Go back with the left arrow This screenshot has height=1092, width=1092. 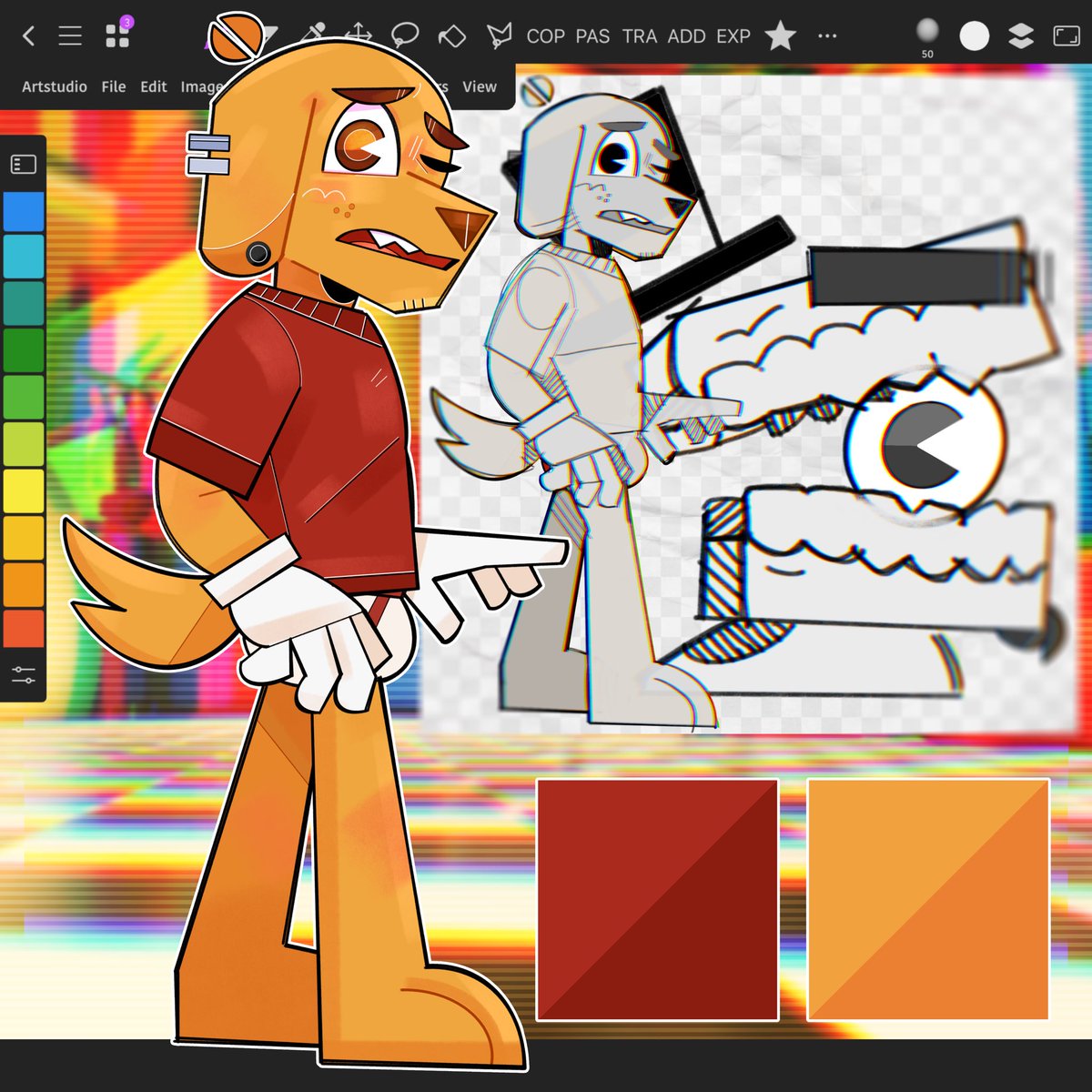click(x=28, y=36)
